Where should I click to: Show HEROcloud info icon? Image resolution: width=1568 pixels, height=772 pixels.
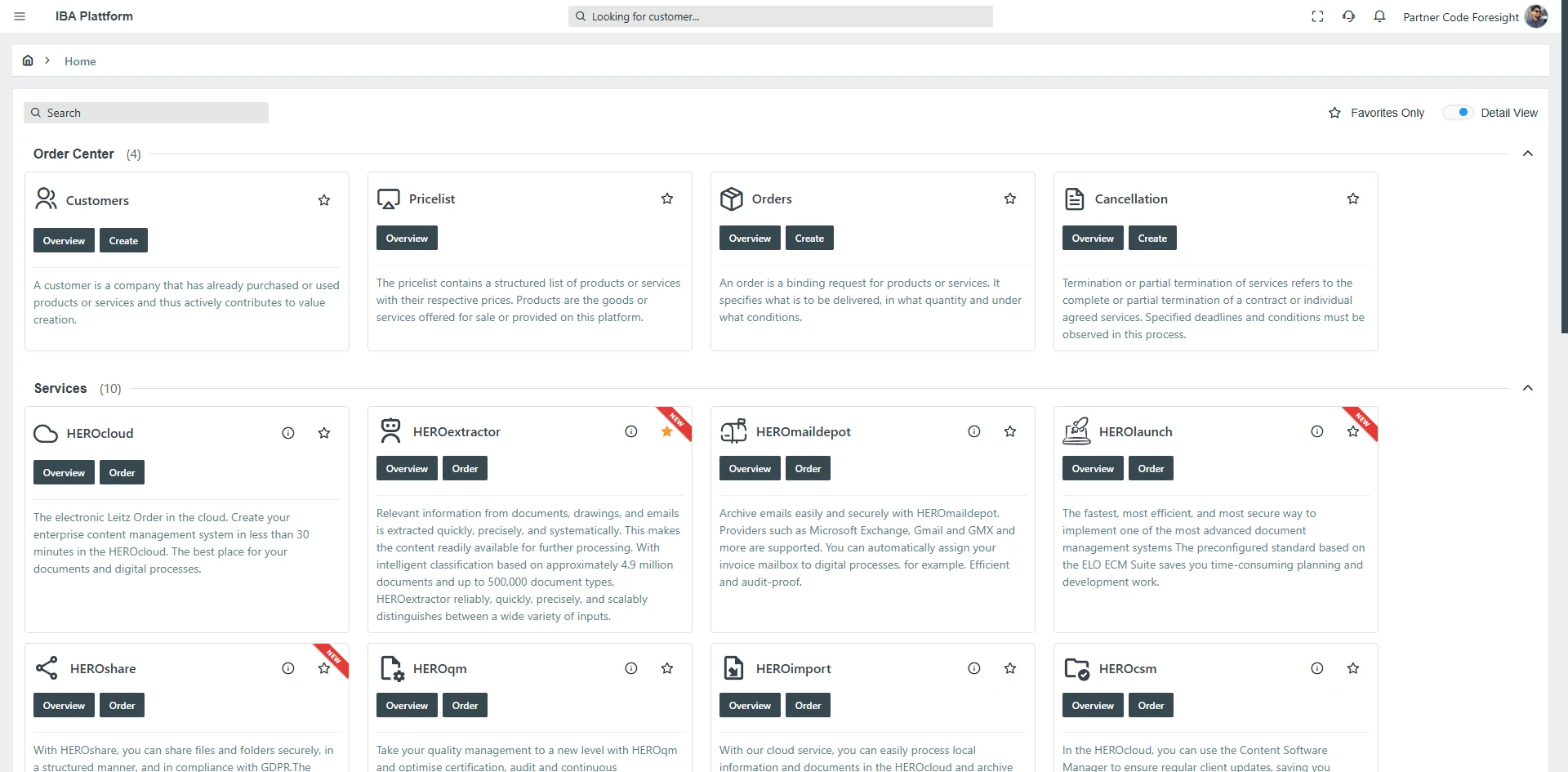[x=288, y=433]
